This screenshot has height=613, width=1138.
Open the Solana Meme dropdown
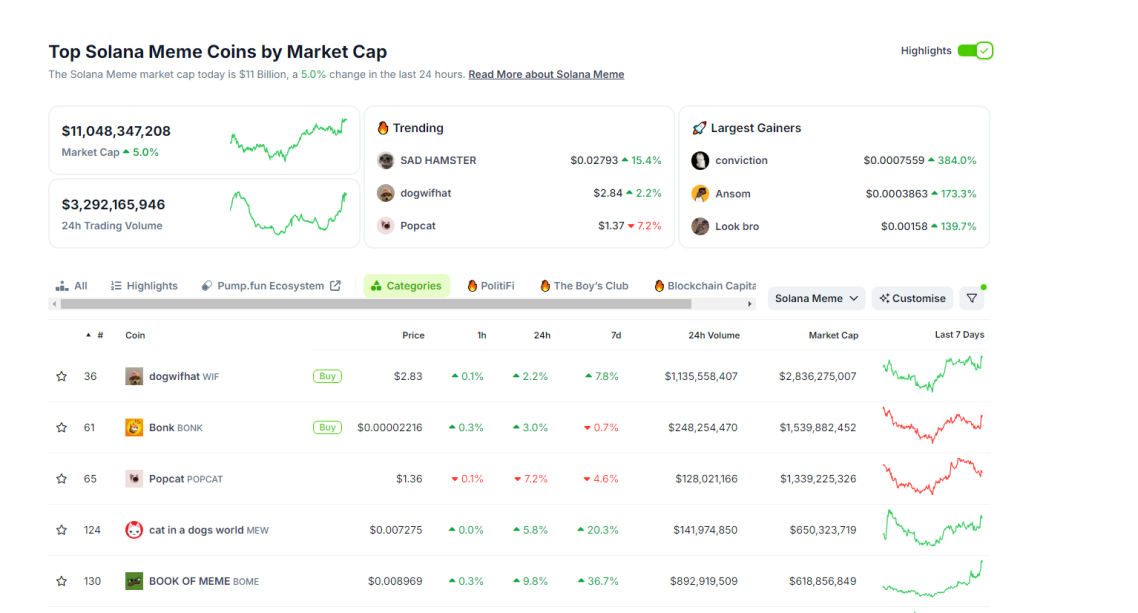pos(816,298)
